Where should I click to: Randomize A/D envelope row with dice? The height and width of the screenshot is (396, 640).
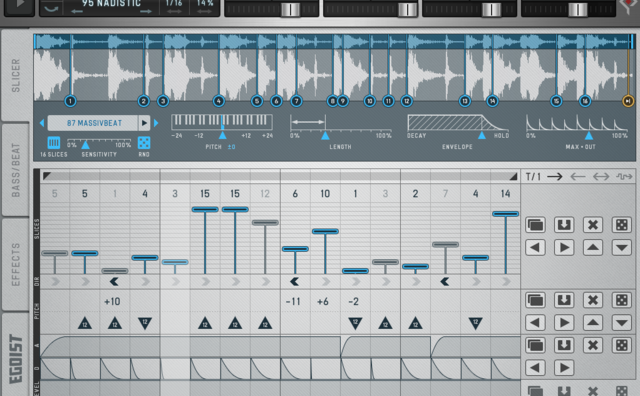pyautogui.click(x=622, y=345)
